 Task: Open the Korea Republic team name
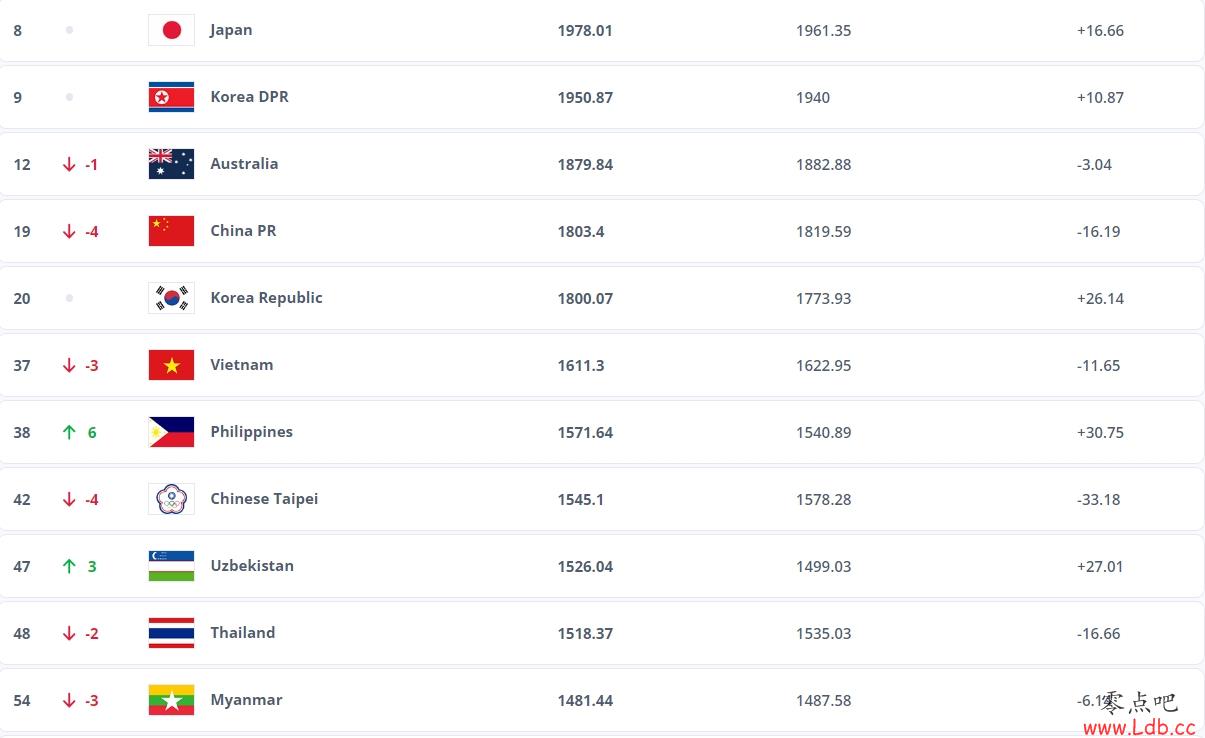pyautogui.click(x=266, y=298)
